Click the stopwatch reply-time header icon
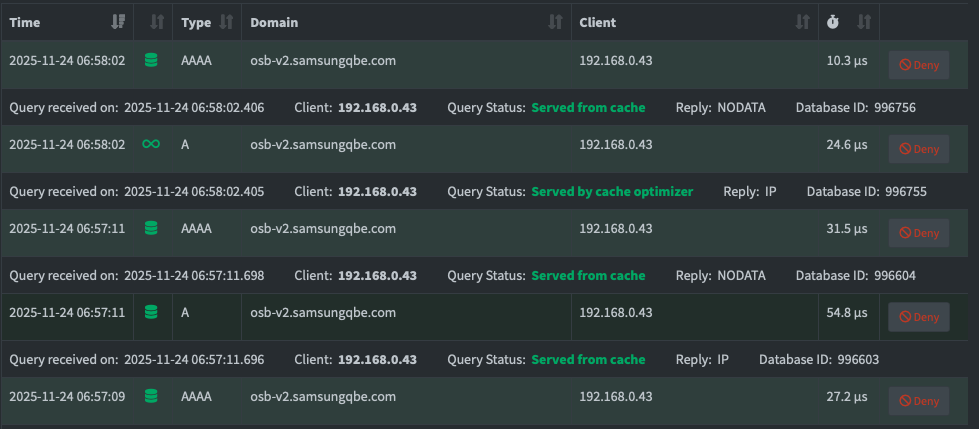 point(833,22)
